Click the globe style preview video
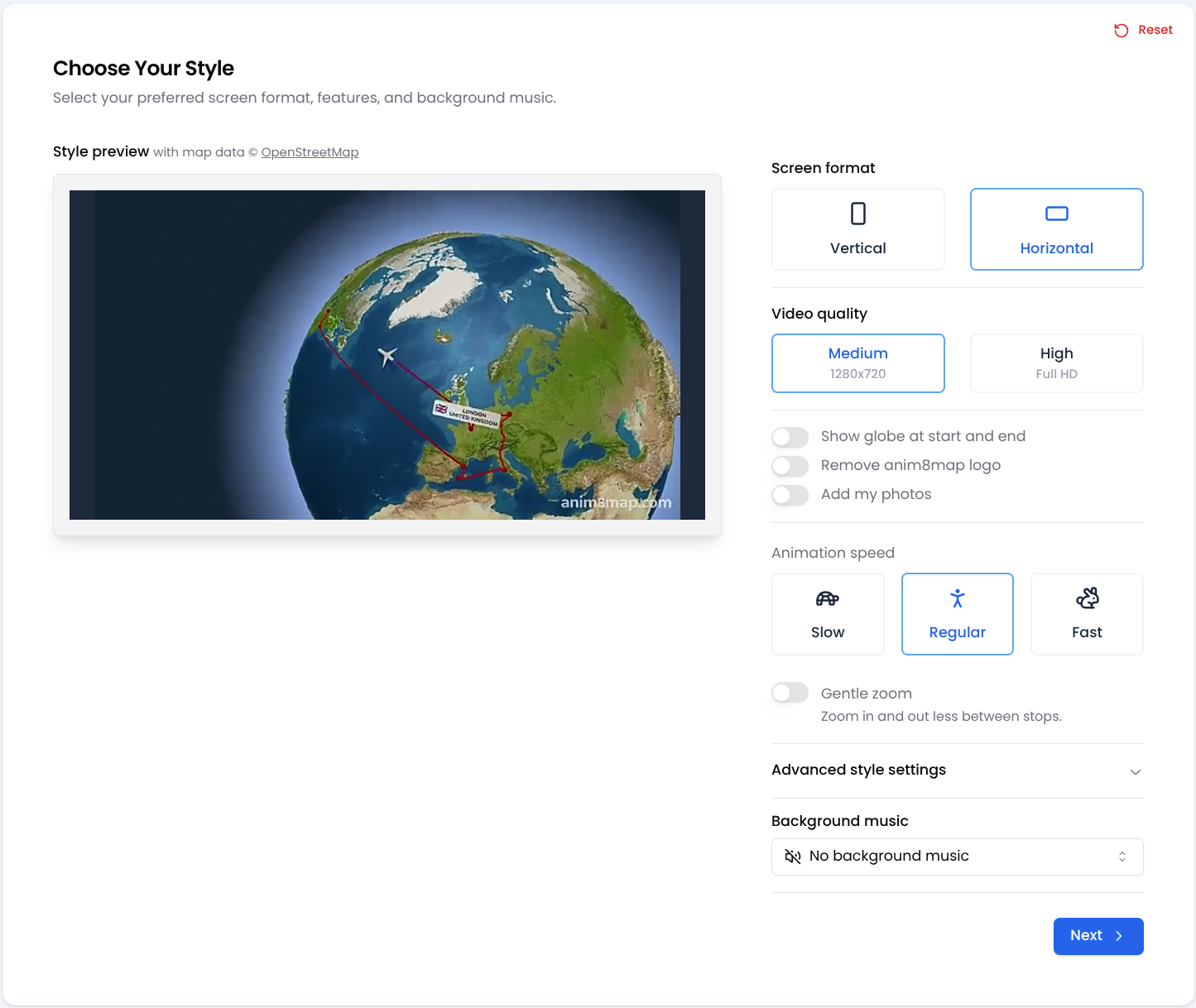This screenshot has height=1008, width=1196. click(x=387, y=354)
